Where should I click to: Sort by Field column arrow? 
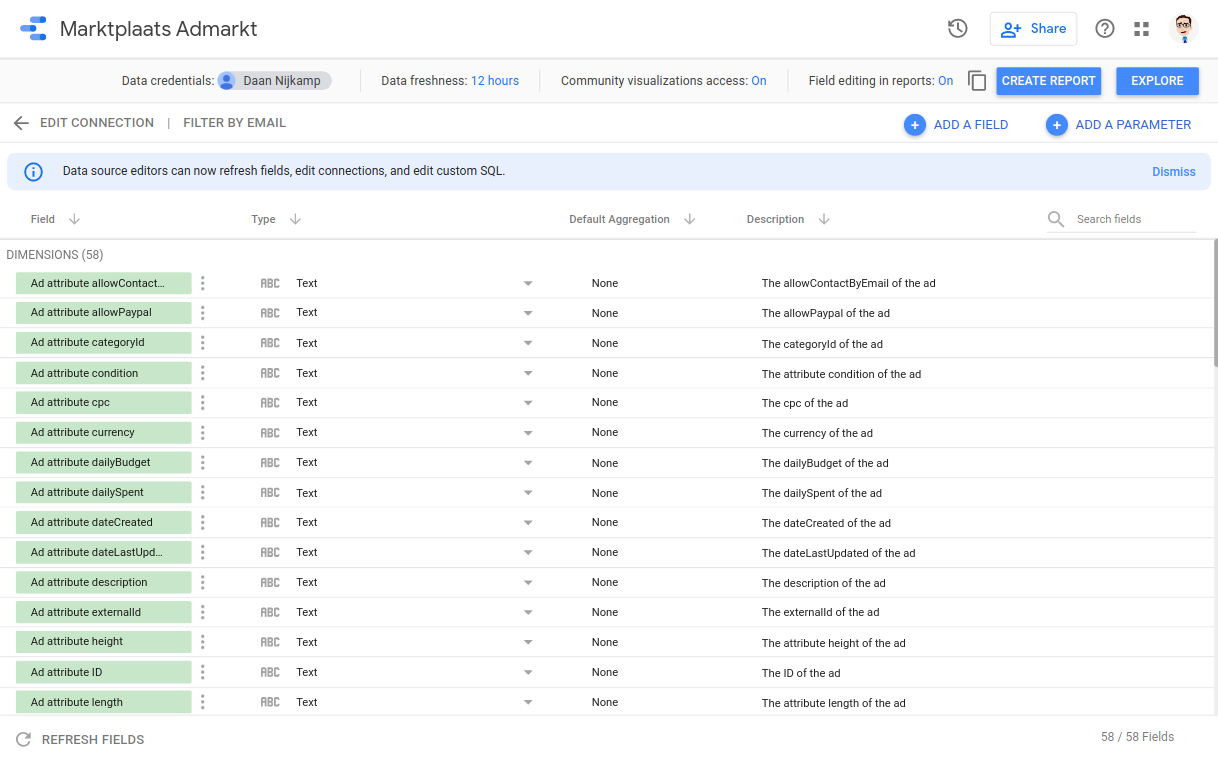[74, 219]
